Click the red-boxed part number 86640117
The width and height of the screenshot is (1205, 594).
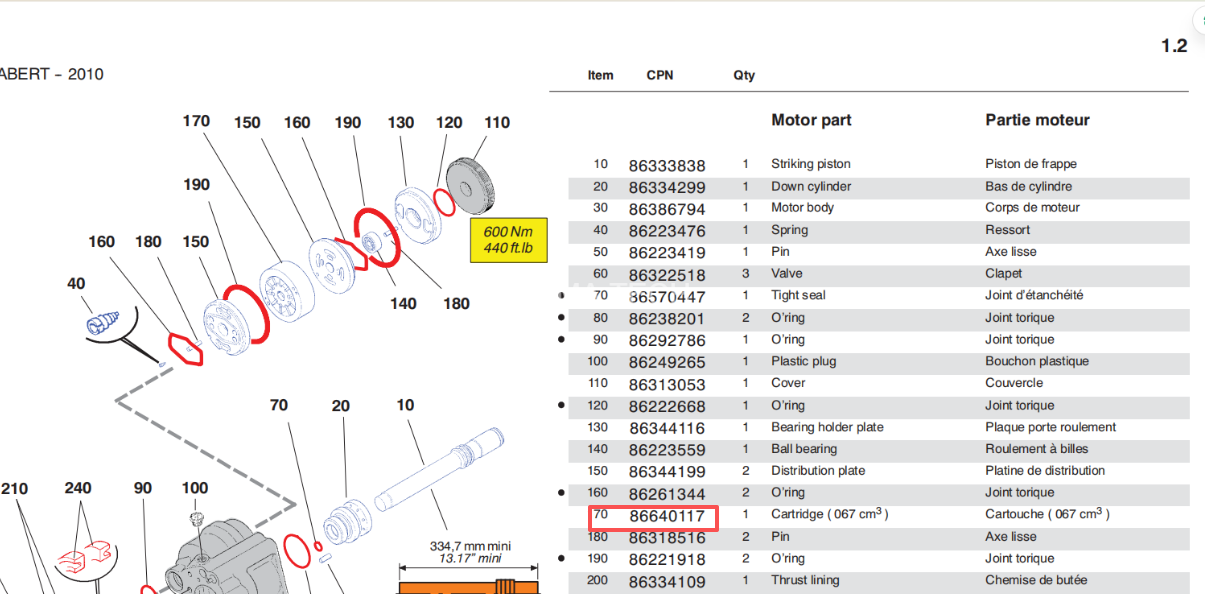[667, 516]
